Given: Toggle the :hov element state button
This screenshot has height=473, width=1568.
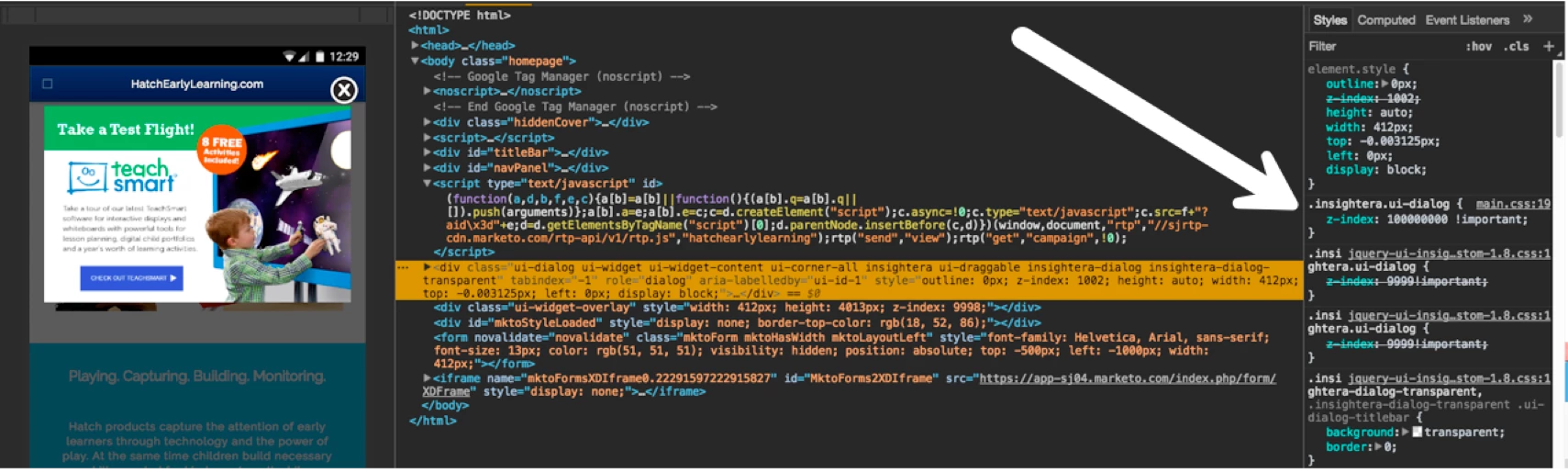Looking at the screenshot, I should 1478,46.
